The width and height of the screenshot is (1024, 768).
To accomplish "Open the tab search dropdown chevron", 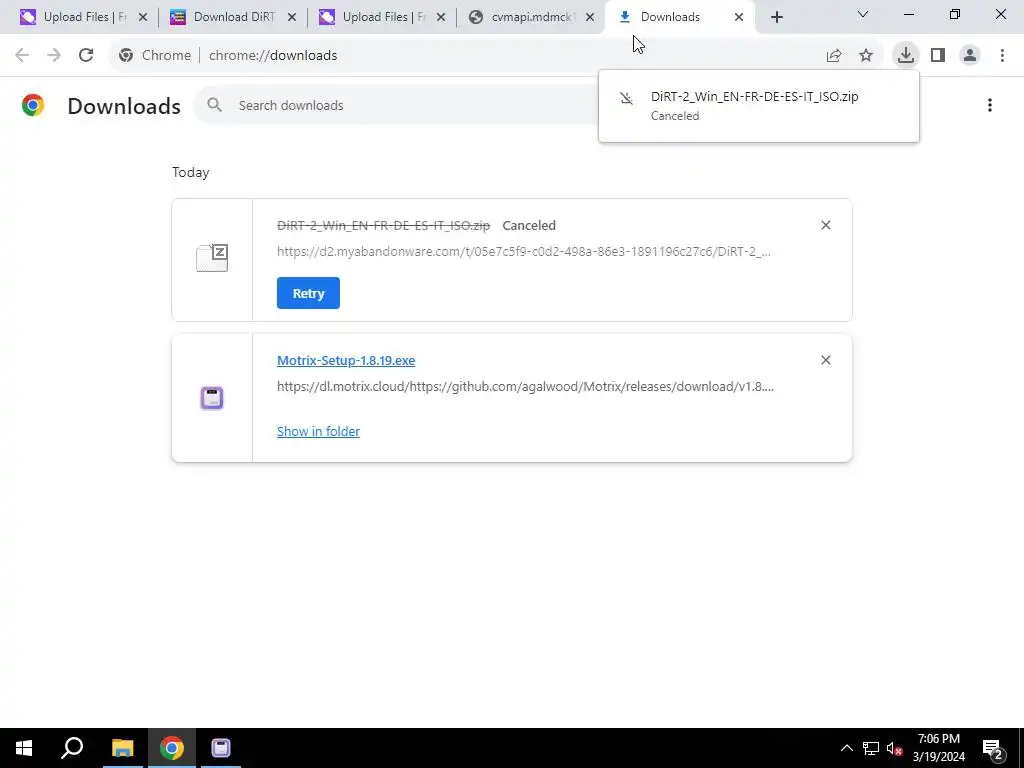I will click(863, 14).
